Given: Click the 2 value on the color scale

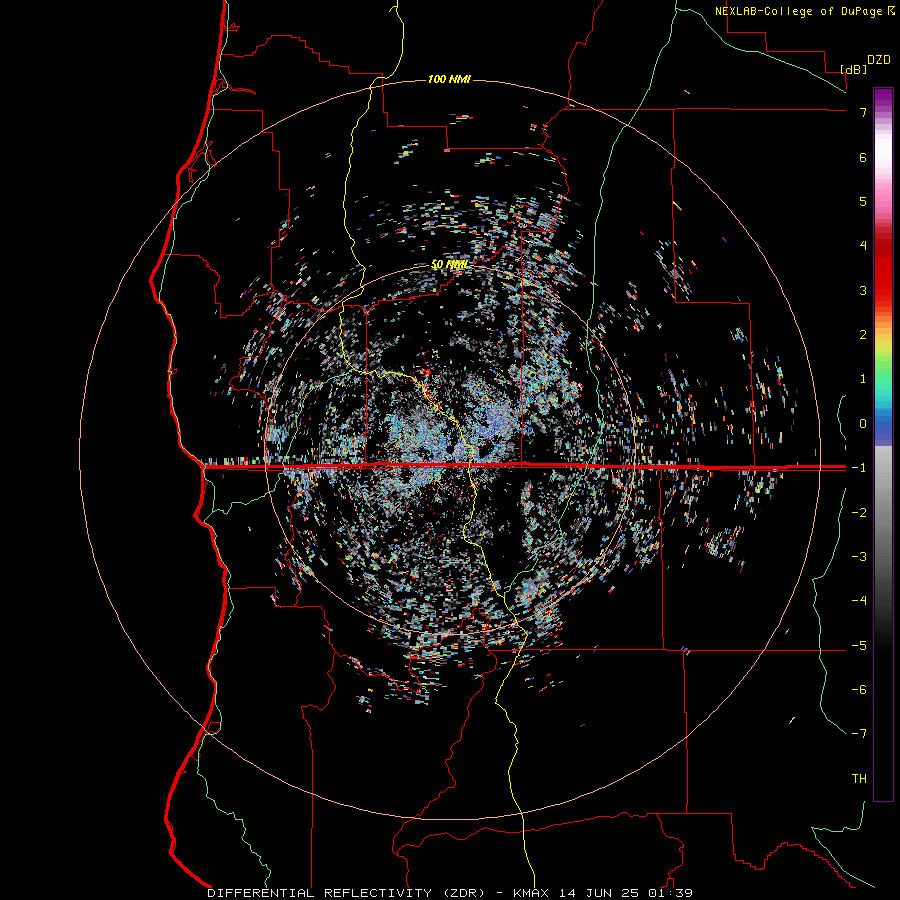Looking at the screenshot, I should point(863,335).
